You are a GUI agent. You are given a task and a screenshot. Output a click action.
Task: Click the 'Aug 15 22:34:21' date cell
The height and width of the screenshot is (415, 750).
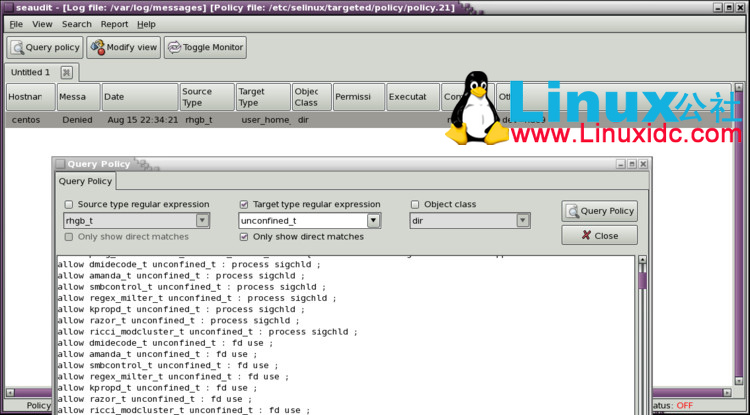click(143, 120)
